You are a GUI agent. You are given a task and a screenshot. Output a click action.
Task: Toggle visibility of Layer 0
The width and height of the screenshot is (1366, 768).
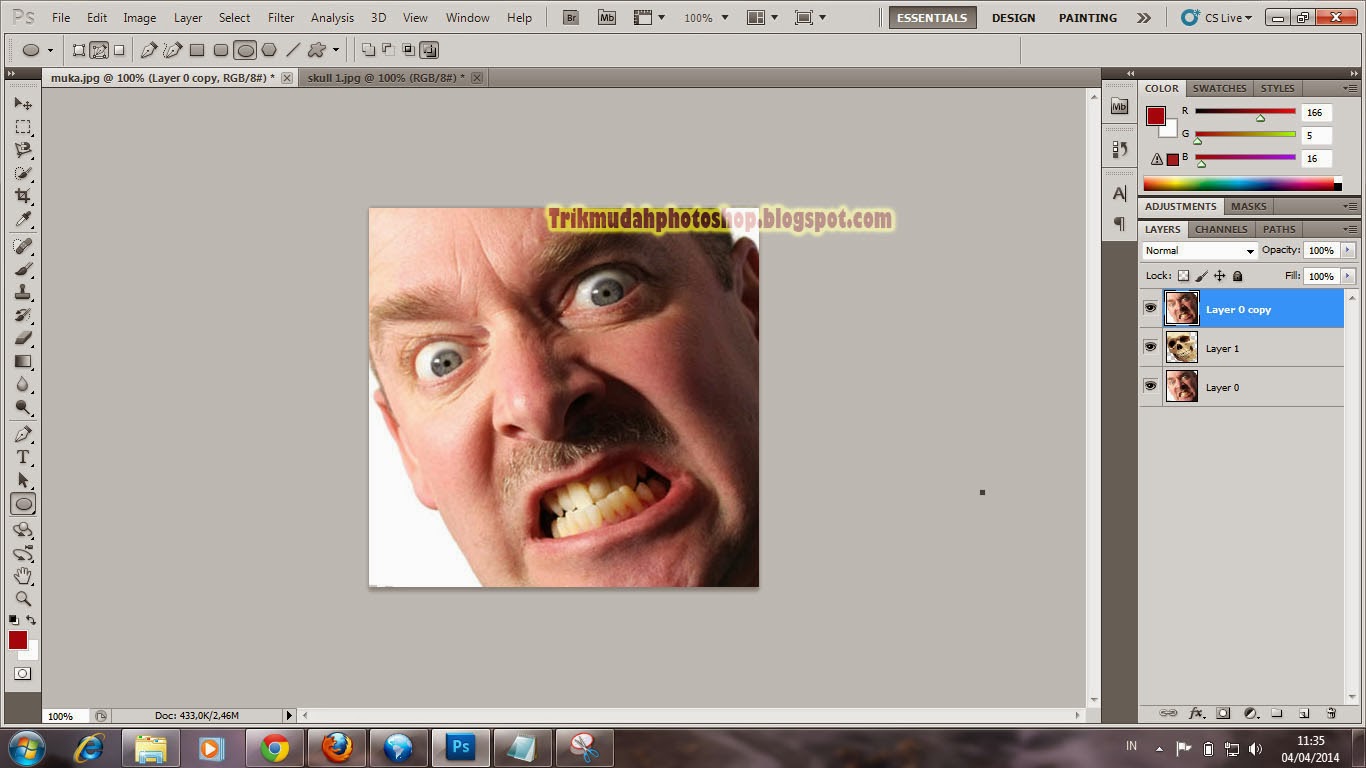coord(1150,386)
